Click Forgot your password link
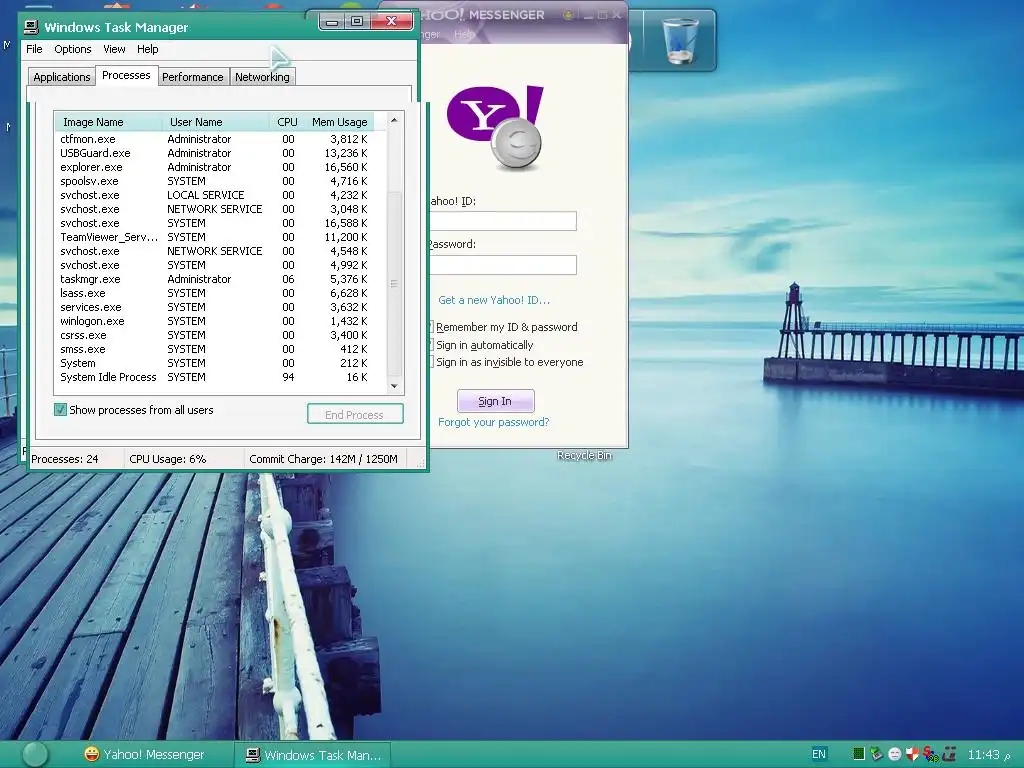Viewport: 1024px width, 768px height. tap(494, 422)
